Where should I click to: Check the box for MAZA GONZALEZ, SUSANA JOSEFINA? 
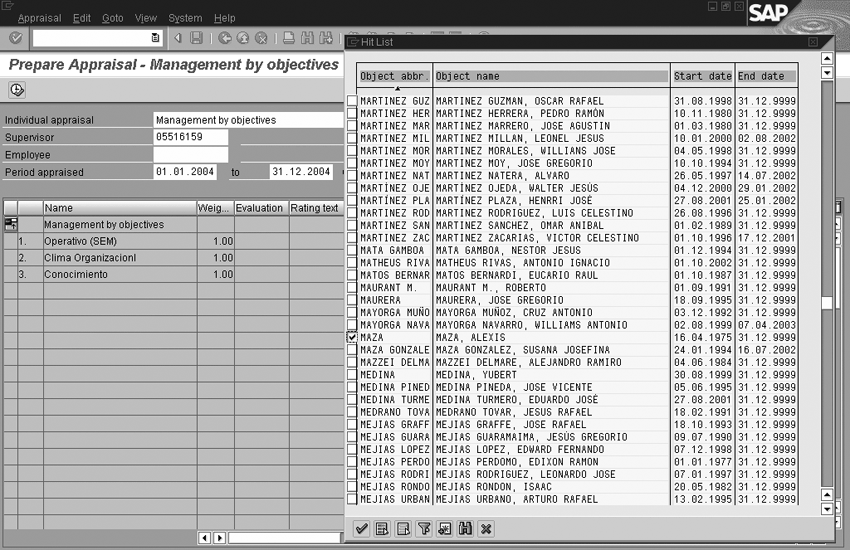(352, 350)
